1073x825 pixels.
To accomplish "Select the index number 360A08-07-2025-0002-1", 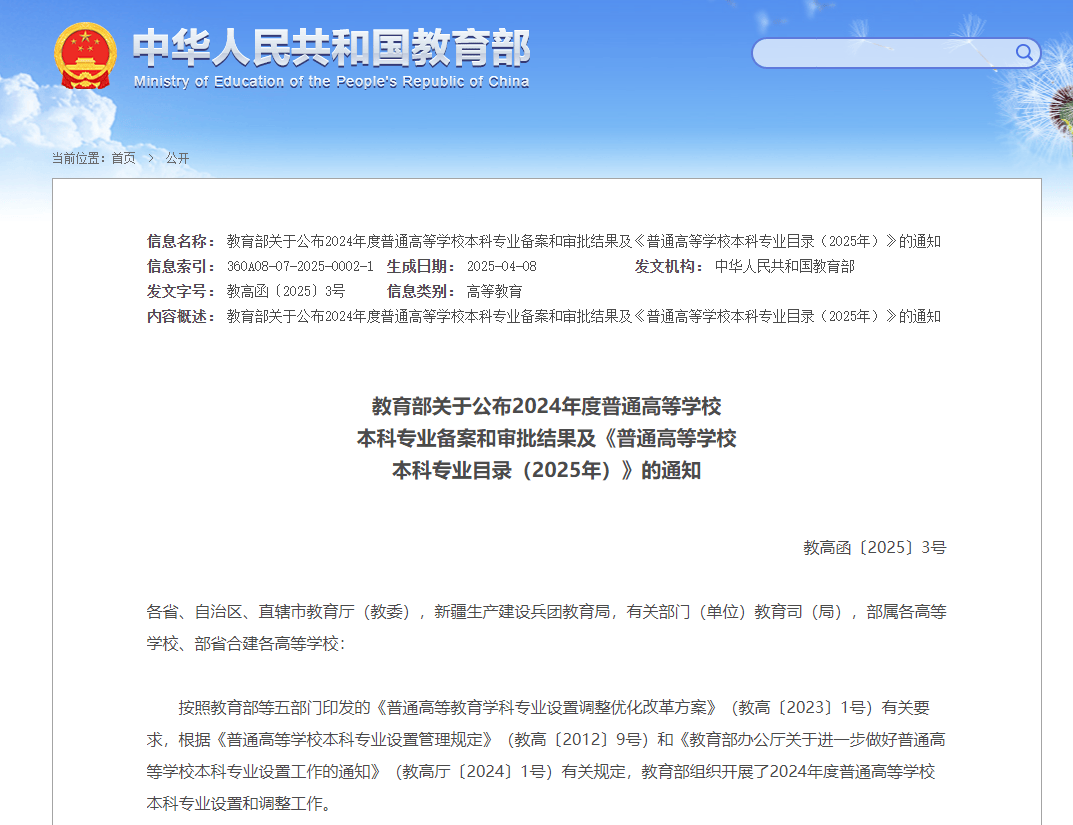I will [300, 266].
